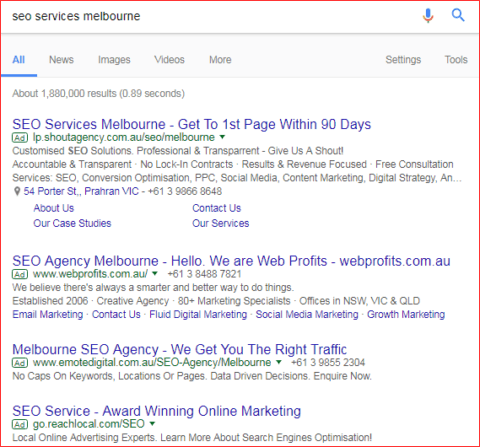This screenshot has width=480, height=447.
Task: Click phone number +61 3 8488 7821
Action: click(x=204, y=274)
